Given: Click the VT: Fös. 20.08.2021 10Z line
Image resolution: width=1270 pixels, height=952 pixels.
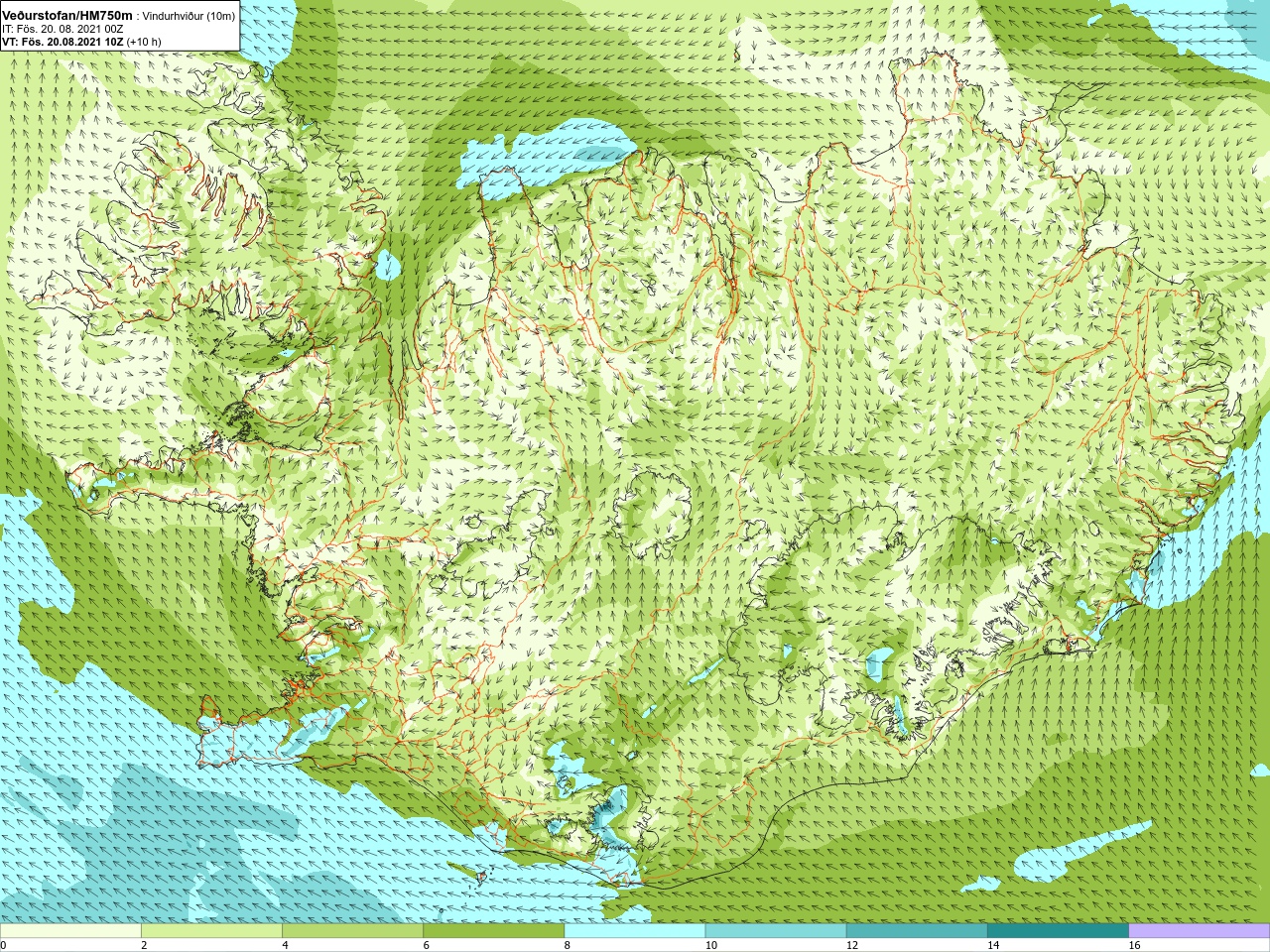Looking at the screenshot, I should [x=63, y=42].
